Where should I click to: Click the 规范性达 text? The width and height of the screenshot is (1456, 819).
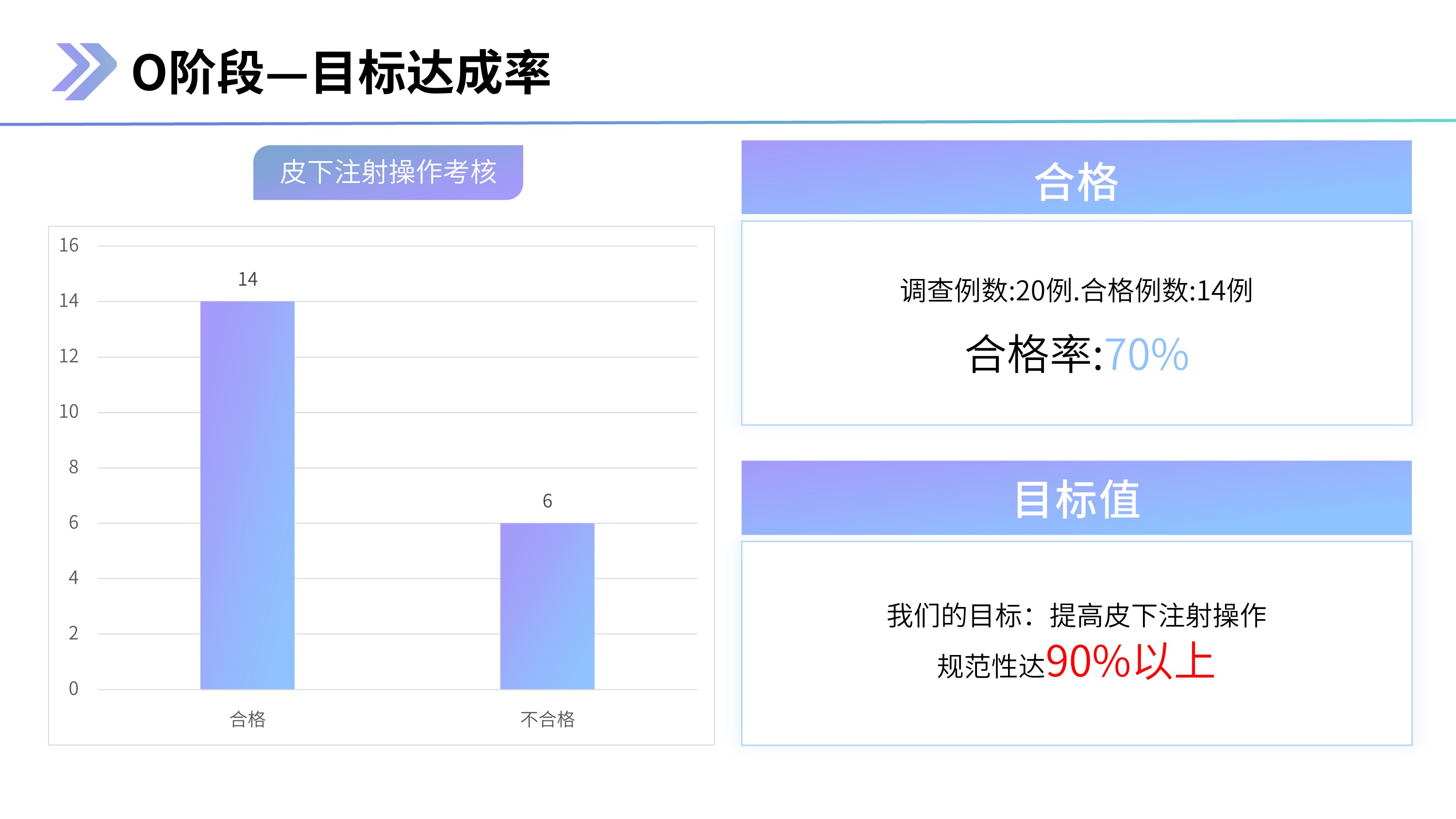coord(992,666)
